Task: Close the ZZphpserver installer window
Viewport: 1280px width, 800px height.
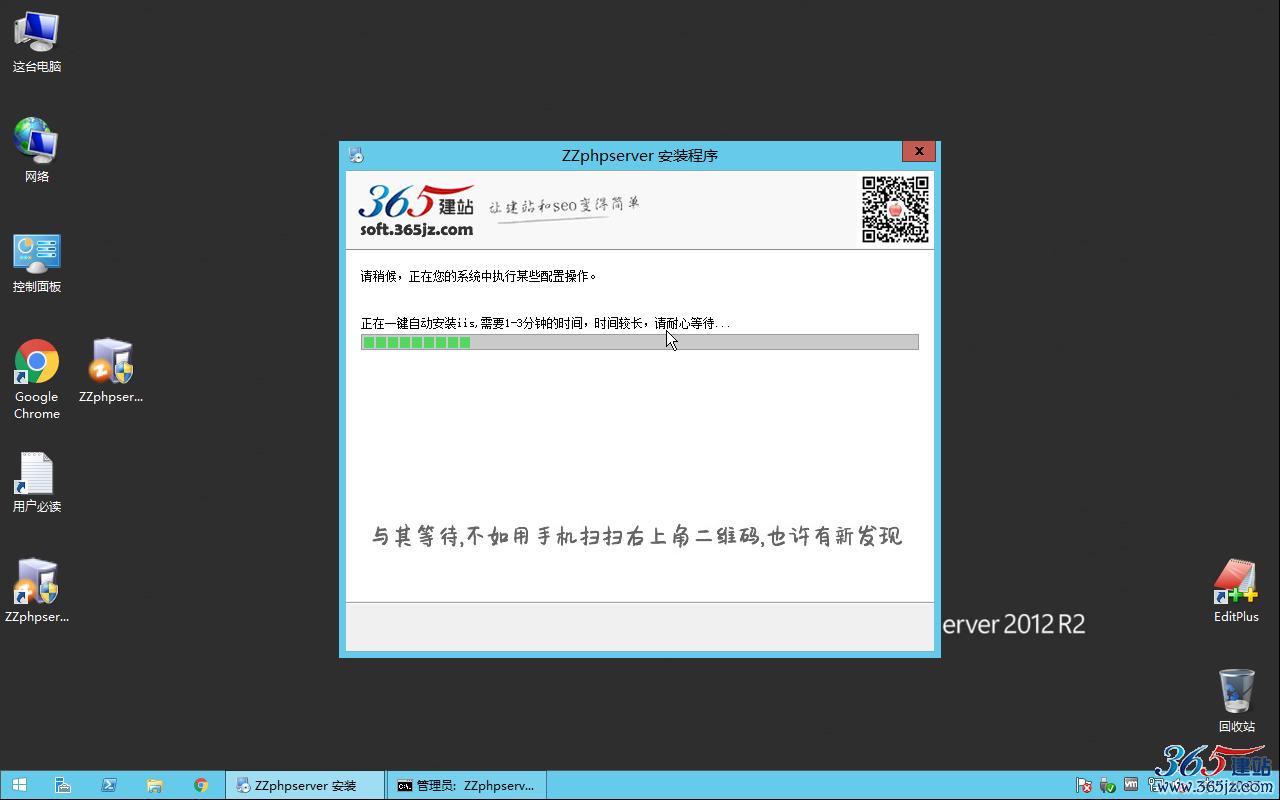Action: tap(918, 151)
